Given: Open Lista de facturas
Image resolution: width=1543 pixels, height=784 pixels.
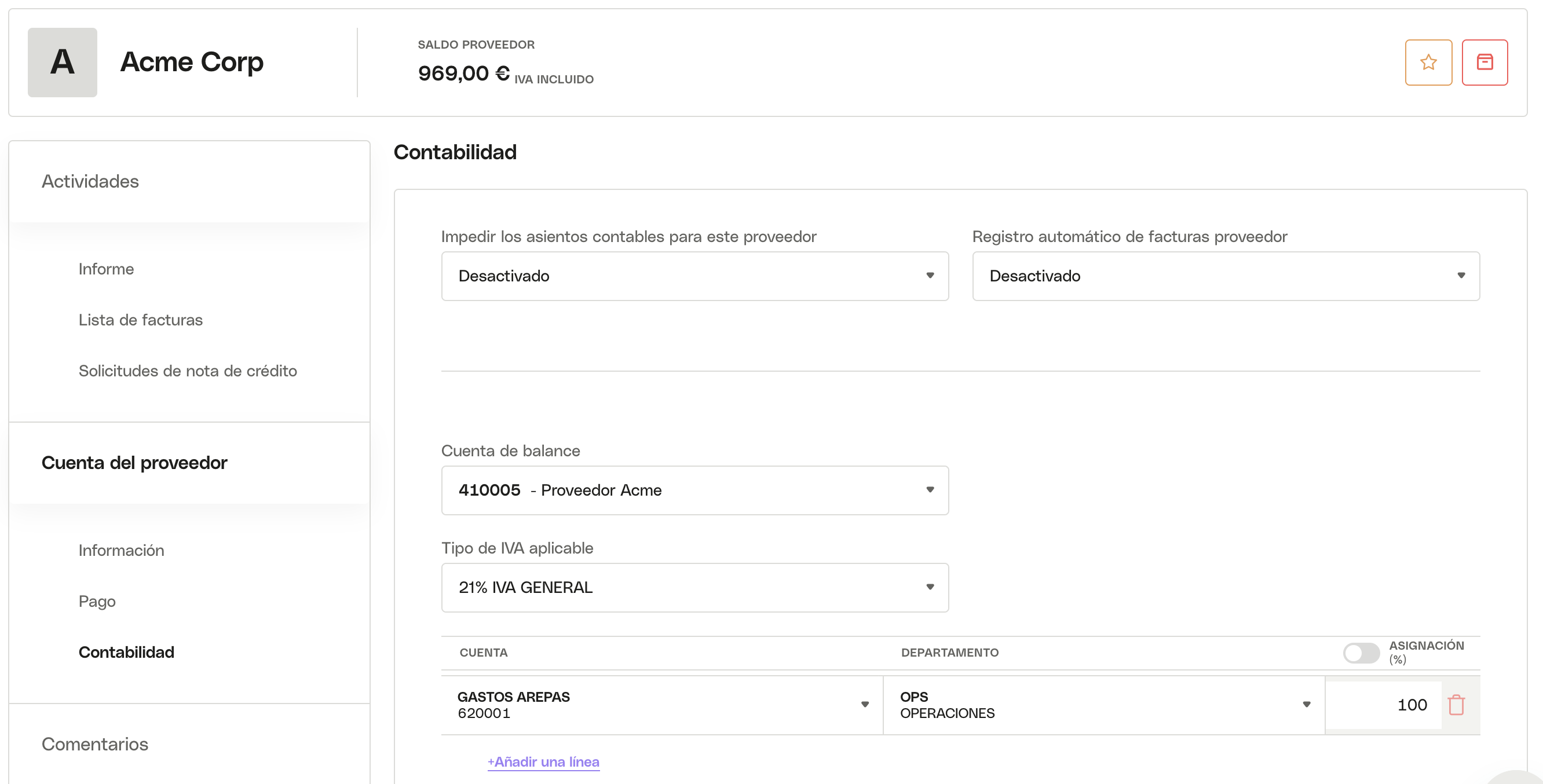Looking at the screenshot, I should (x=141, y=320).
